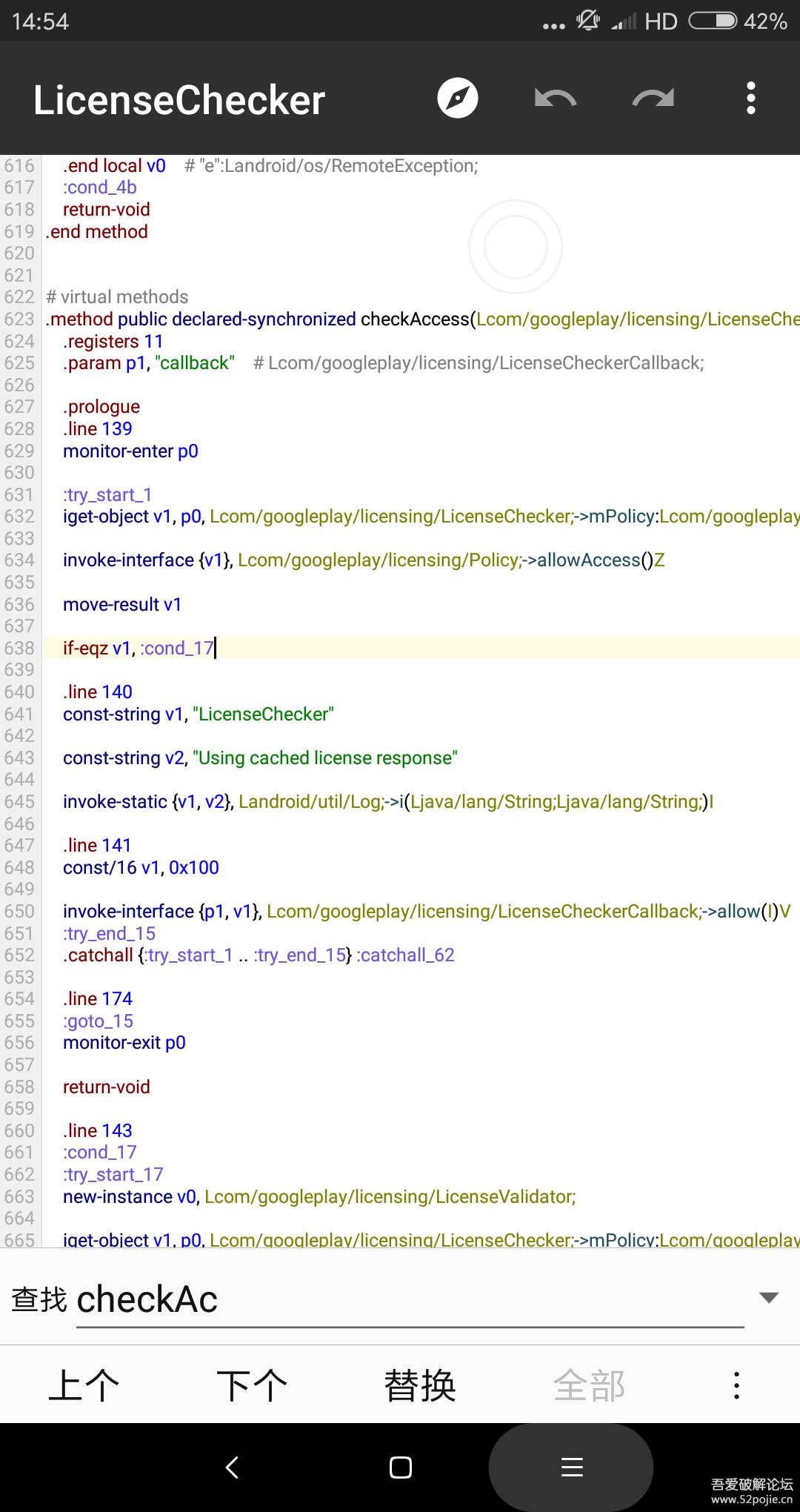Screen dimensions: 800x1512
Task: Click the '.line 143' directive
Action: tap(97, 1130)
